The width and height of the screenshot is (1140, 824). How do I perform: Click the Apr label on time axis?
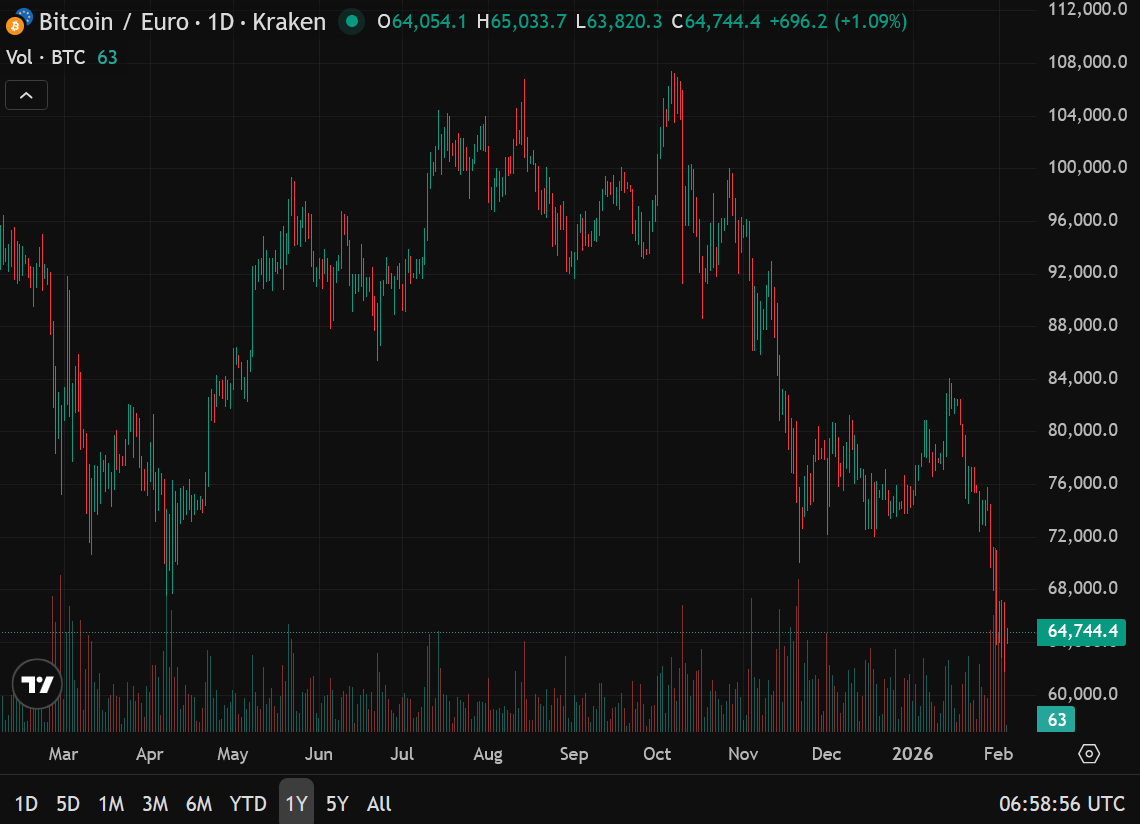(150, 754)
